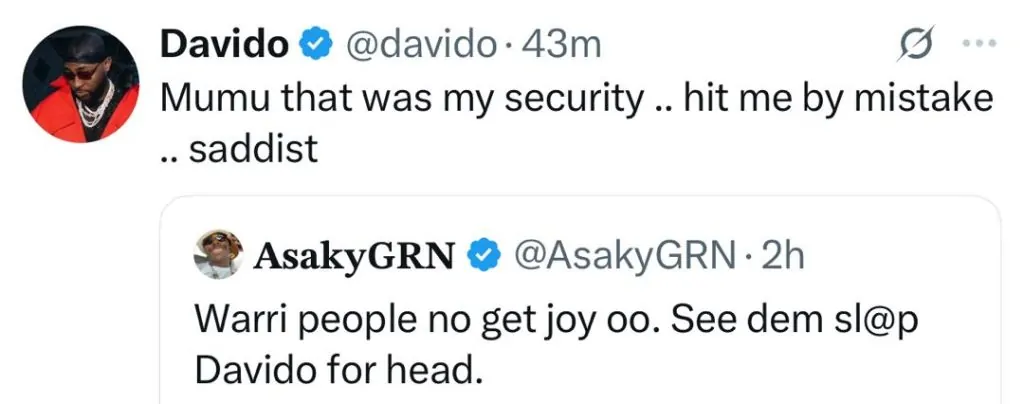Click Davido's blue verified badge
The image size is (1024, 404).
[x=315, y=46]
